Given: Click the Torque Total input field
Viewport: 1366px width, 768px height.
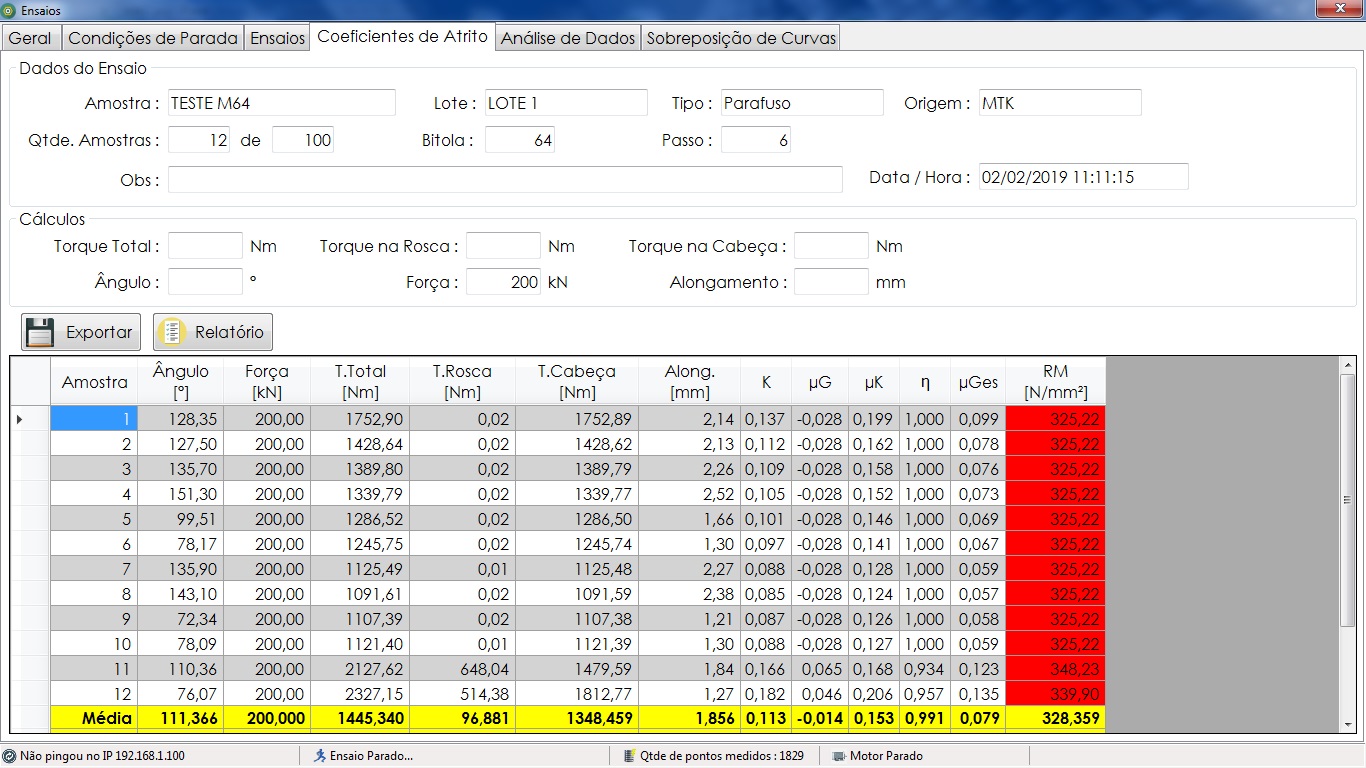Looking at the screenshot, I should [205, 246].
